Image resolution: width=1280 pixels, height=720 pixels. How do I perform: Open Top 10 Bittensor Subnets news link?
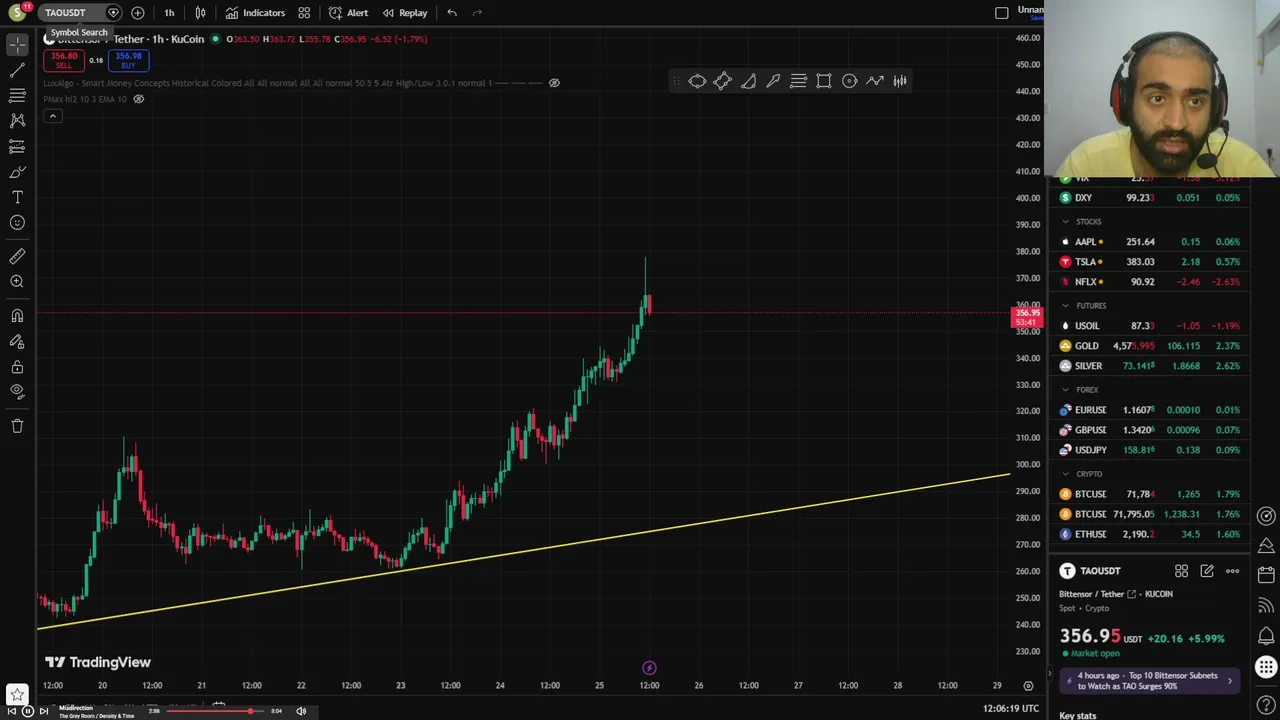(x=1148, y=681)
